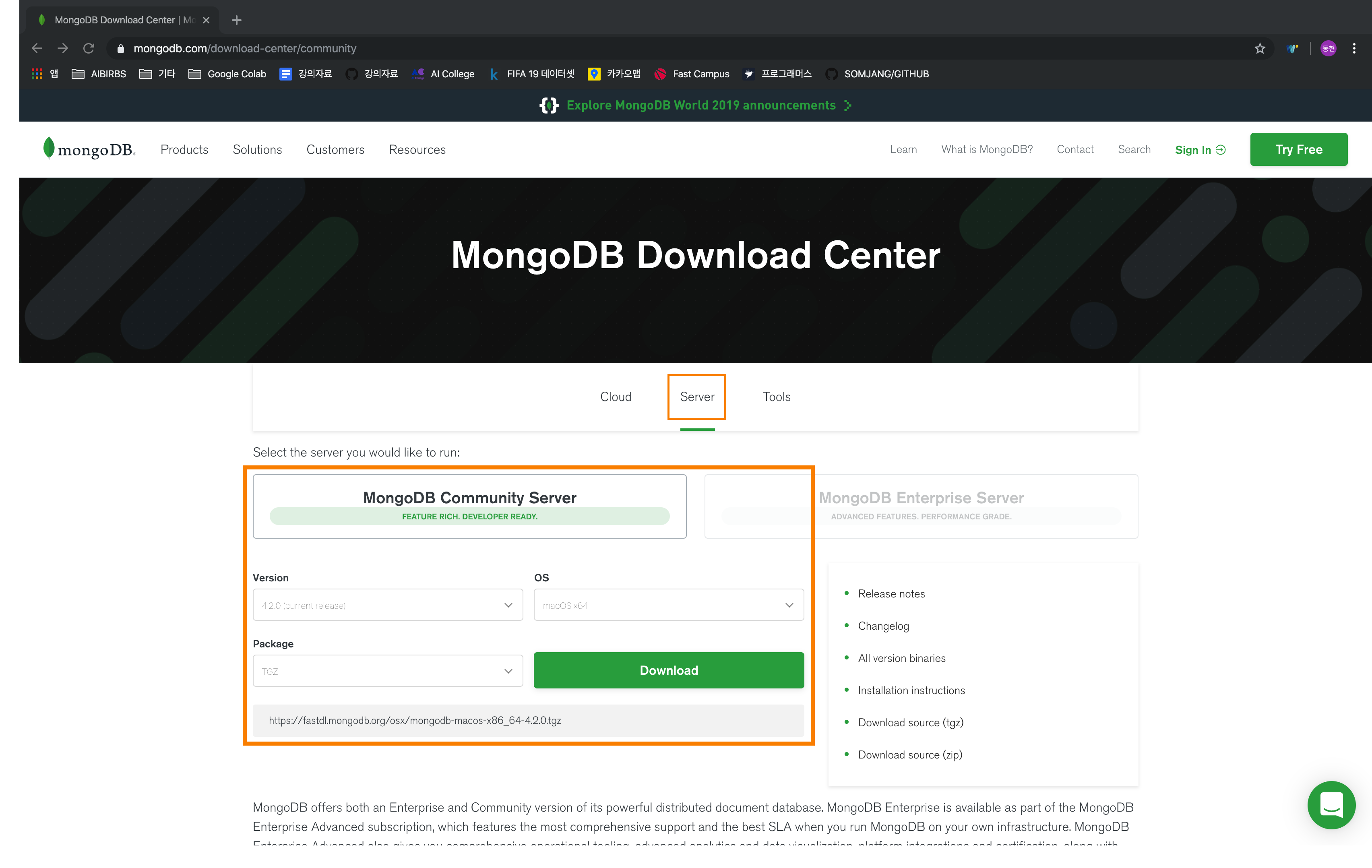Open the What is MongoDB? link
1372x868 pixels.
click(x=987, y=149)
